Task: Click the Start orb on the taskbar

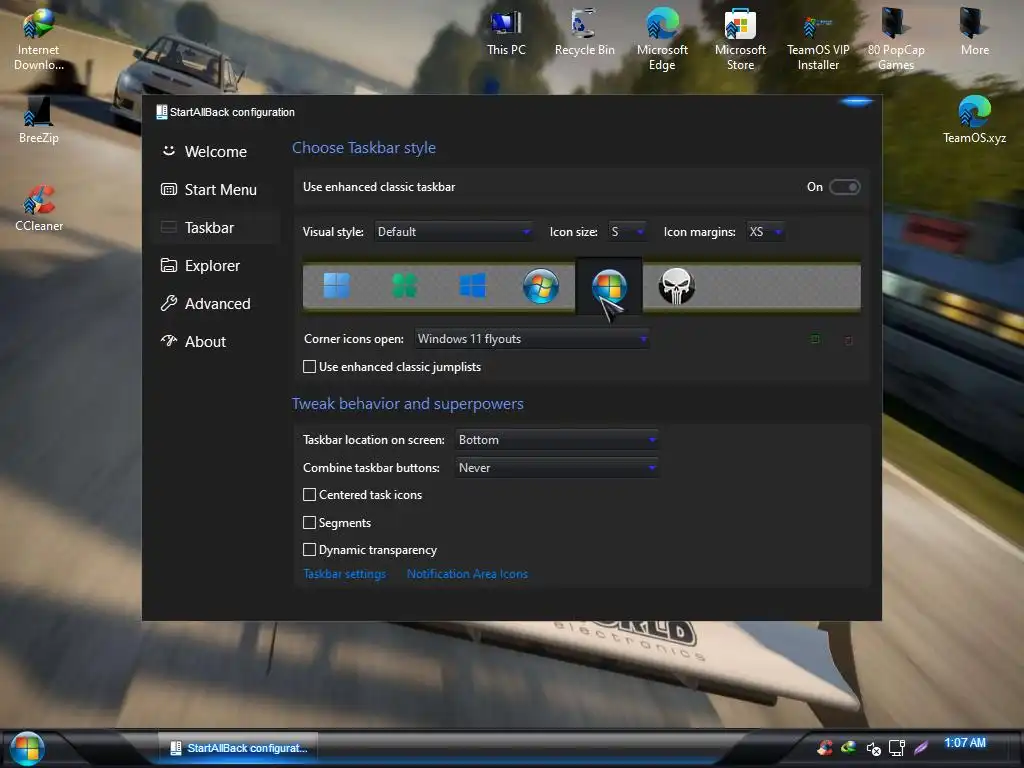Action: pyautogui.click(x=27, y=748)
